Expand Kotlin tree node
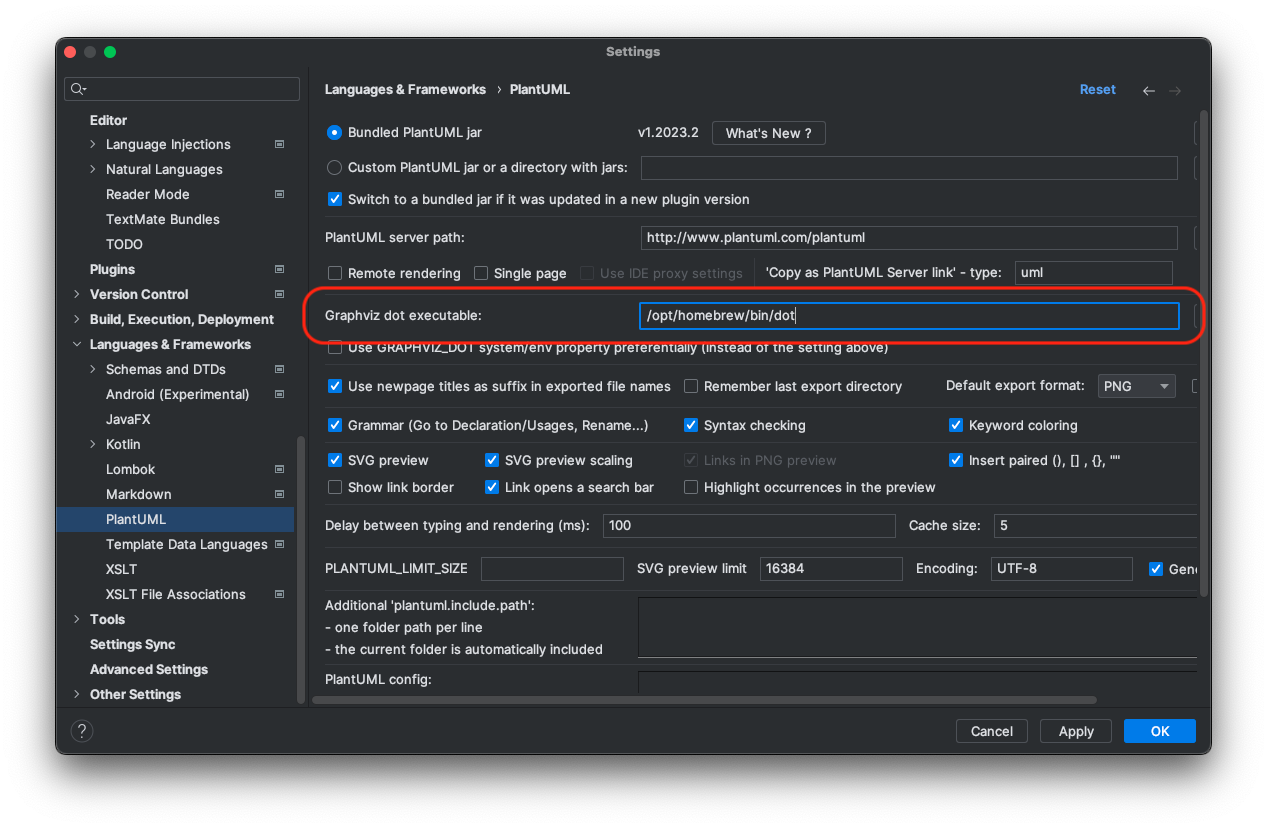Image resolution: width=1267 pixels, height=828 pixels. coord(93,444)
